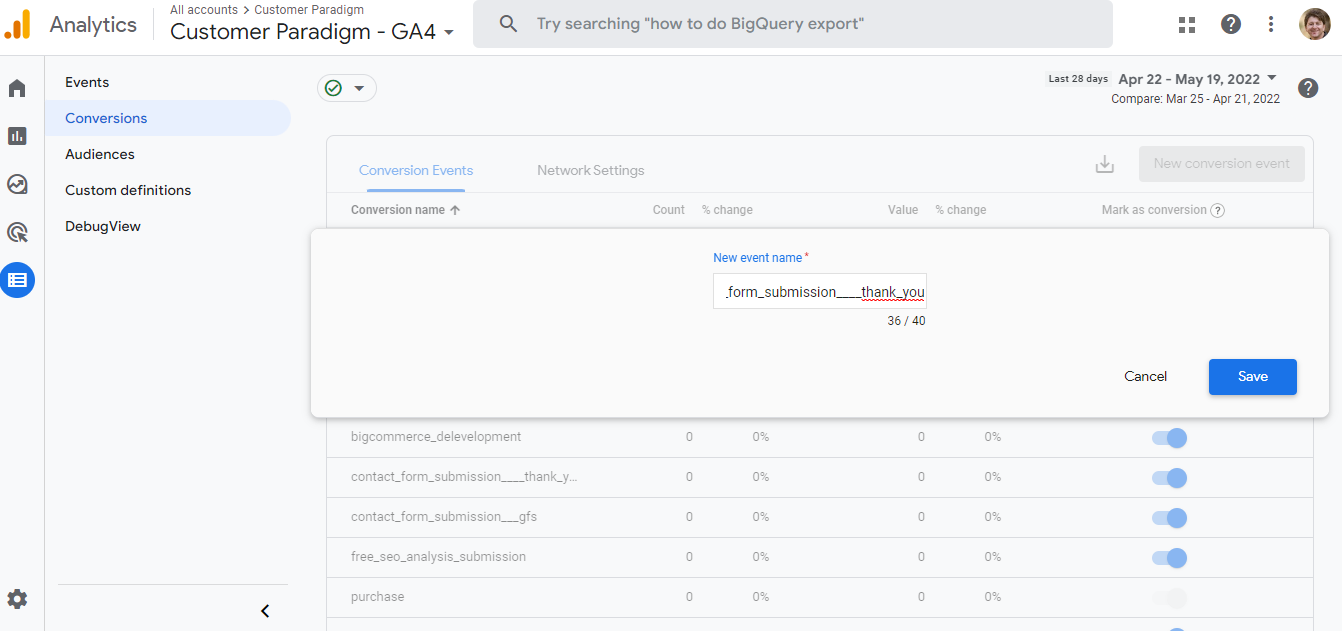Viewport: 1342px width, 631px height.
Task: Expand the green checkmark status dropdown
Action: pos(346,88)
